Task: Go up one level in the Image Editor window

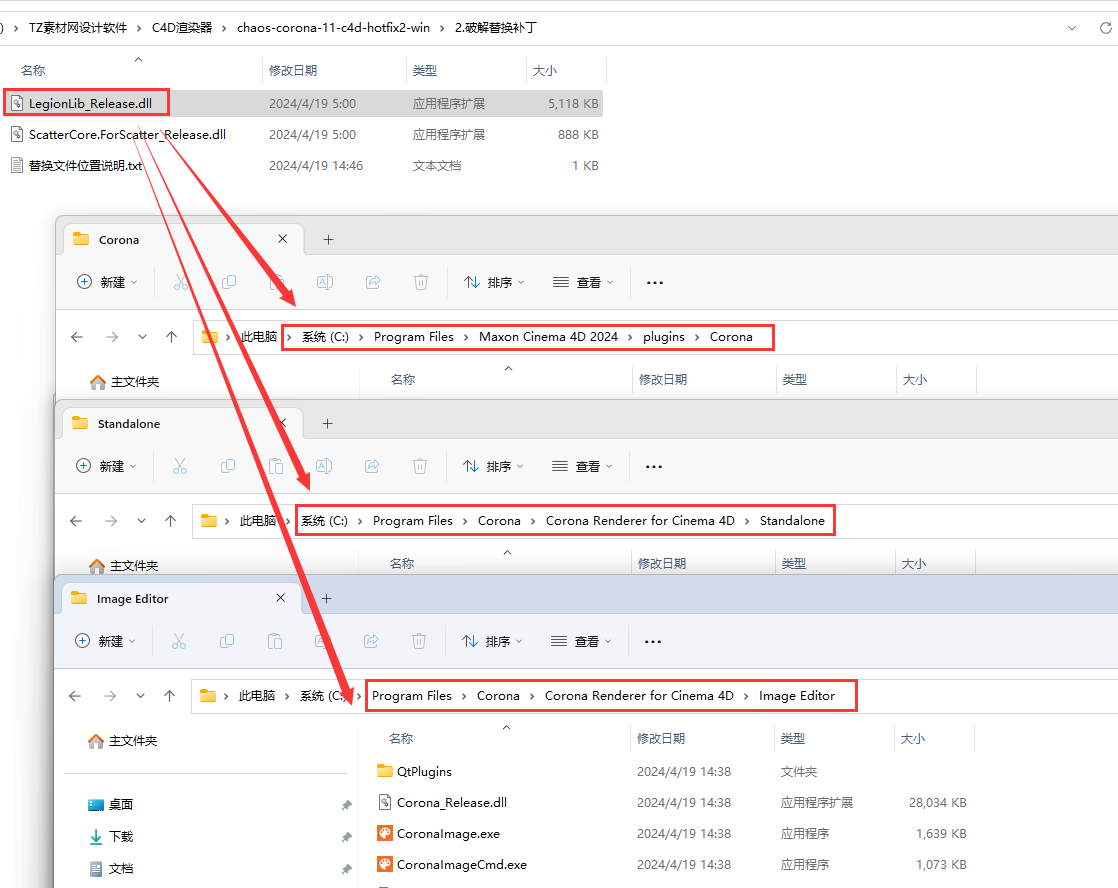Action: tap(169, 695)
